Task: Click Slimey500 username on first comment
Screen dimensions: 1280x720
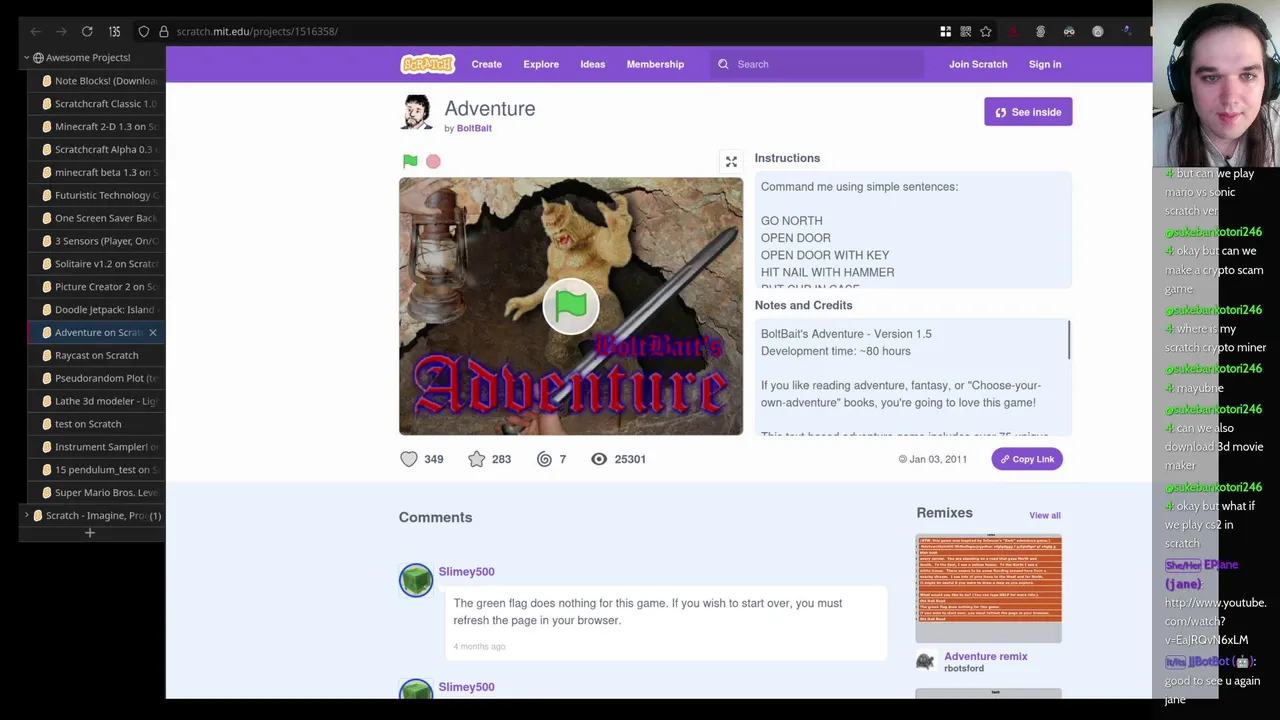Action: click(x=466, y=571)
